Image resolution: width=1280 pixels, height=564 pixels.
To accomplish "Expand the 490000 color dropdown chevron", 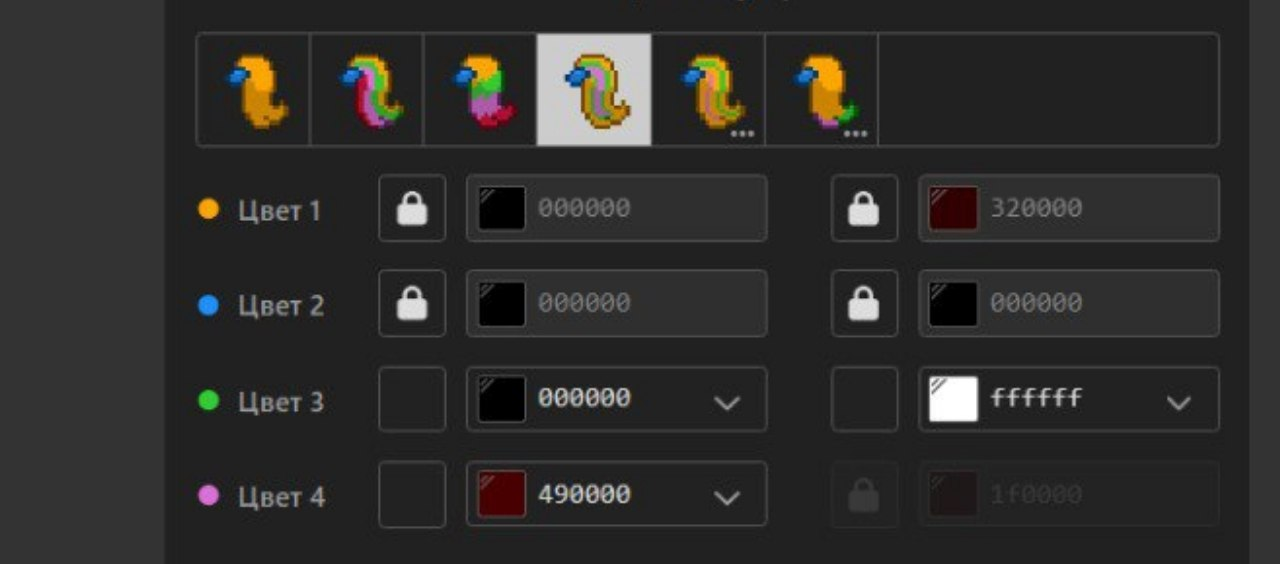I will point(727,497).
